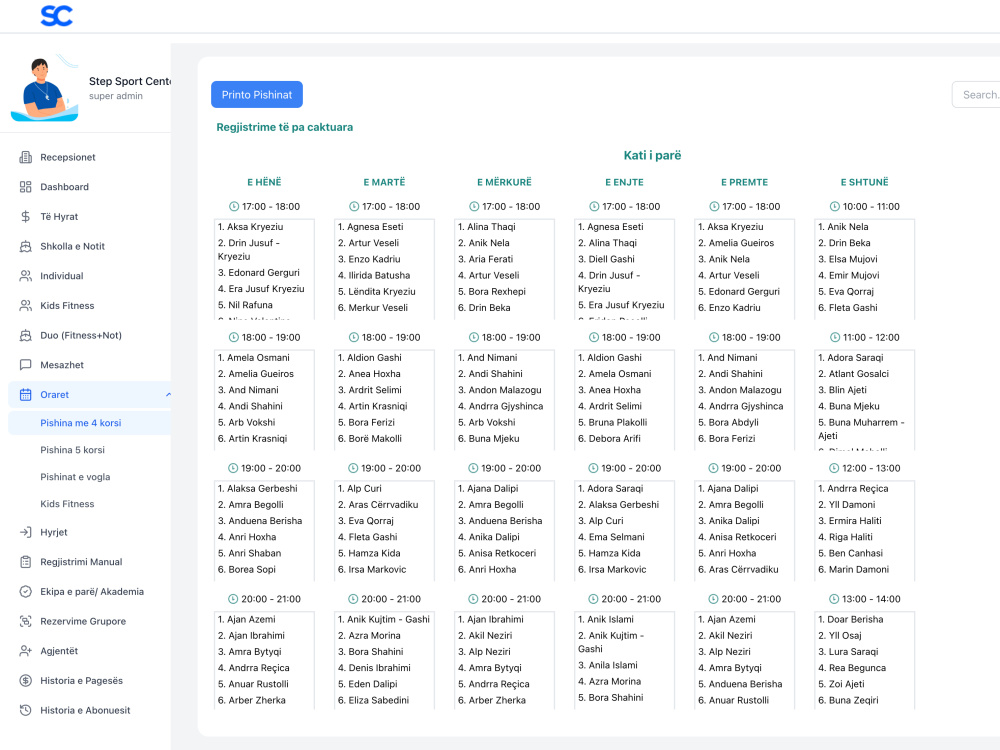1000x750 pixels.
Task: Click the Mesazhet chat bubble icon
Action: (x=26, y=365)
